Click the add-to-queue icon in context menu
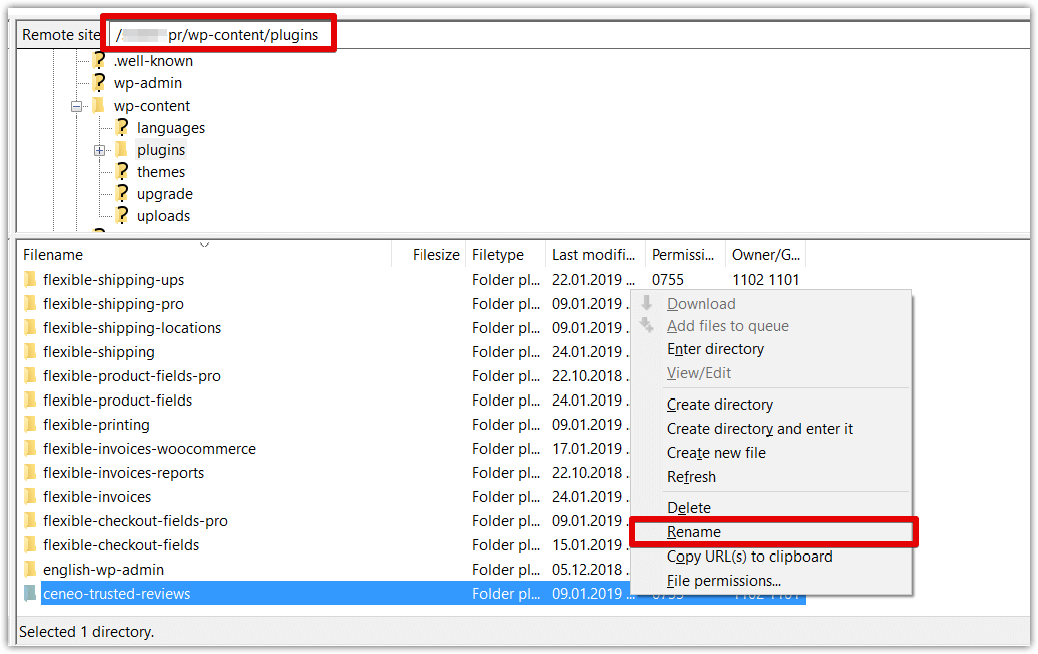The width and height of the screenshot is (1038, 654). point(647,326)
